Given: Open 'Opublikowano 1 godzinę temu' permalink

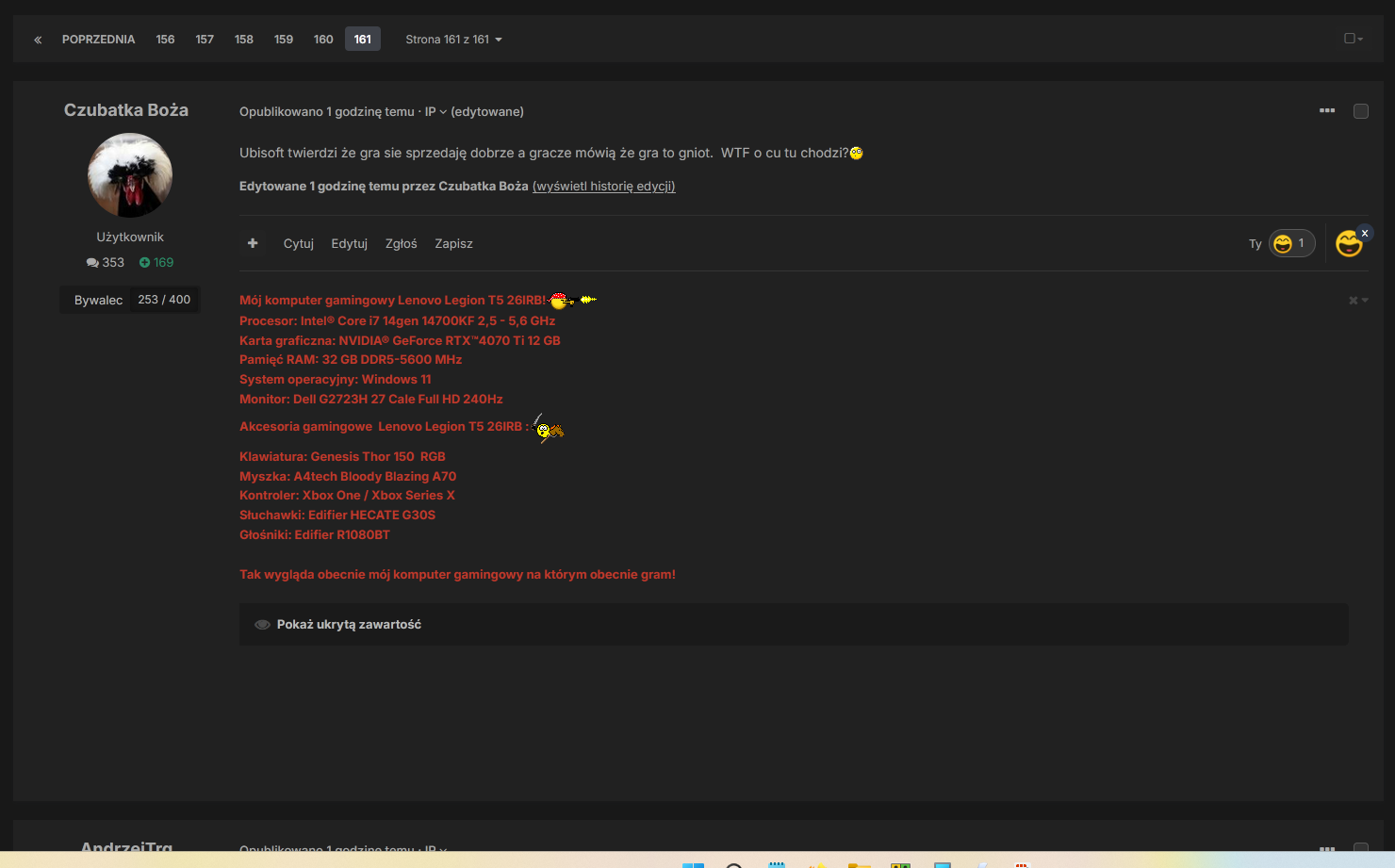Looking at the screenshot, I should point(327,111).
